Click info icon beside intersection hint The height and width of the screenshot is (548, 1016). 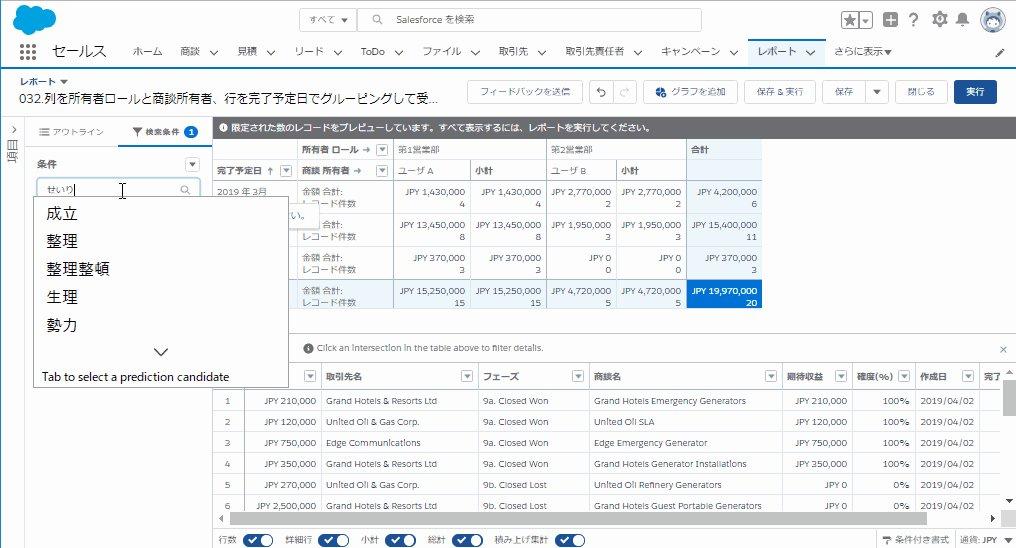[x=308, y=348]
